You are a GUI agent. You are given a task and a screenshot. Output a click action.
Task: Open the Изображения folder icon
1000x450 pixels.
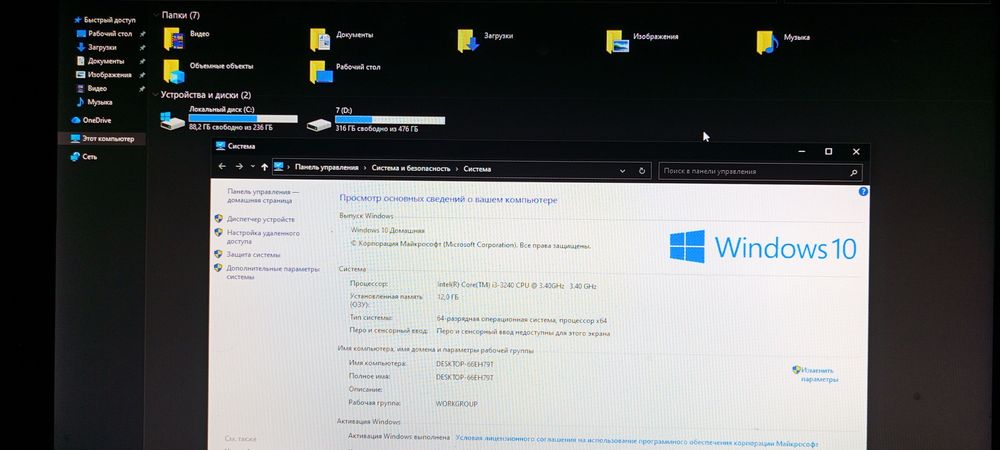617,41
